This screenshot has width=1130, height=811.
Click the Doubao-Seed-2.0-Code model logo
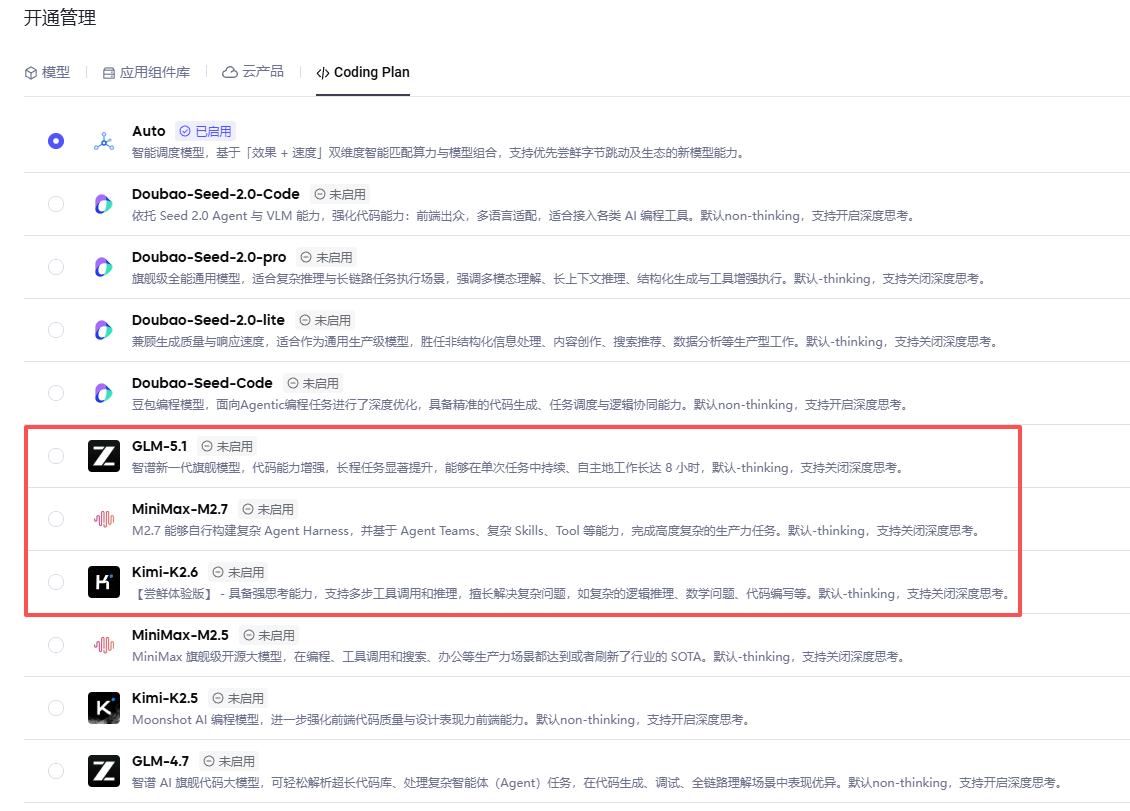[x=104, y=204]
